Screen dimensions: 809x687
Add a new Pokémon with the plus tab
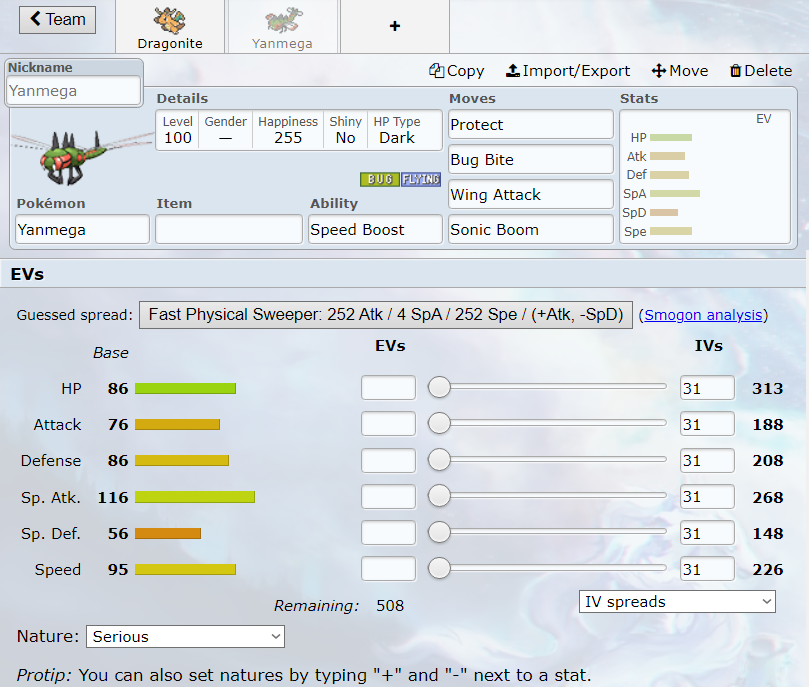click(x=395, y=26)
